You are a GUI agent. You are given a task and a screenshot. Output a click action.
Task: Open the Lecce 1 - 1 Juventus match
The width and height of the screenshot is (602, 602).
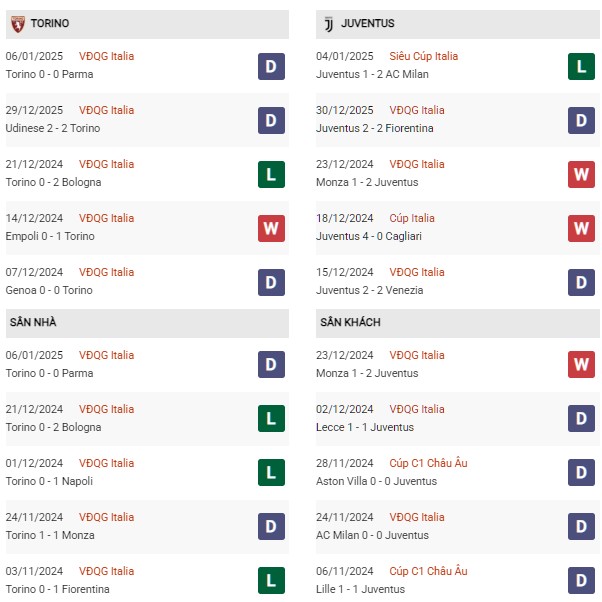click(365, 427)
